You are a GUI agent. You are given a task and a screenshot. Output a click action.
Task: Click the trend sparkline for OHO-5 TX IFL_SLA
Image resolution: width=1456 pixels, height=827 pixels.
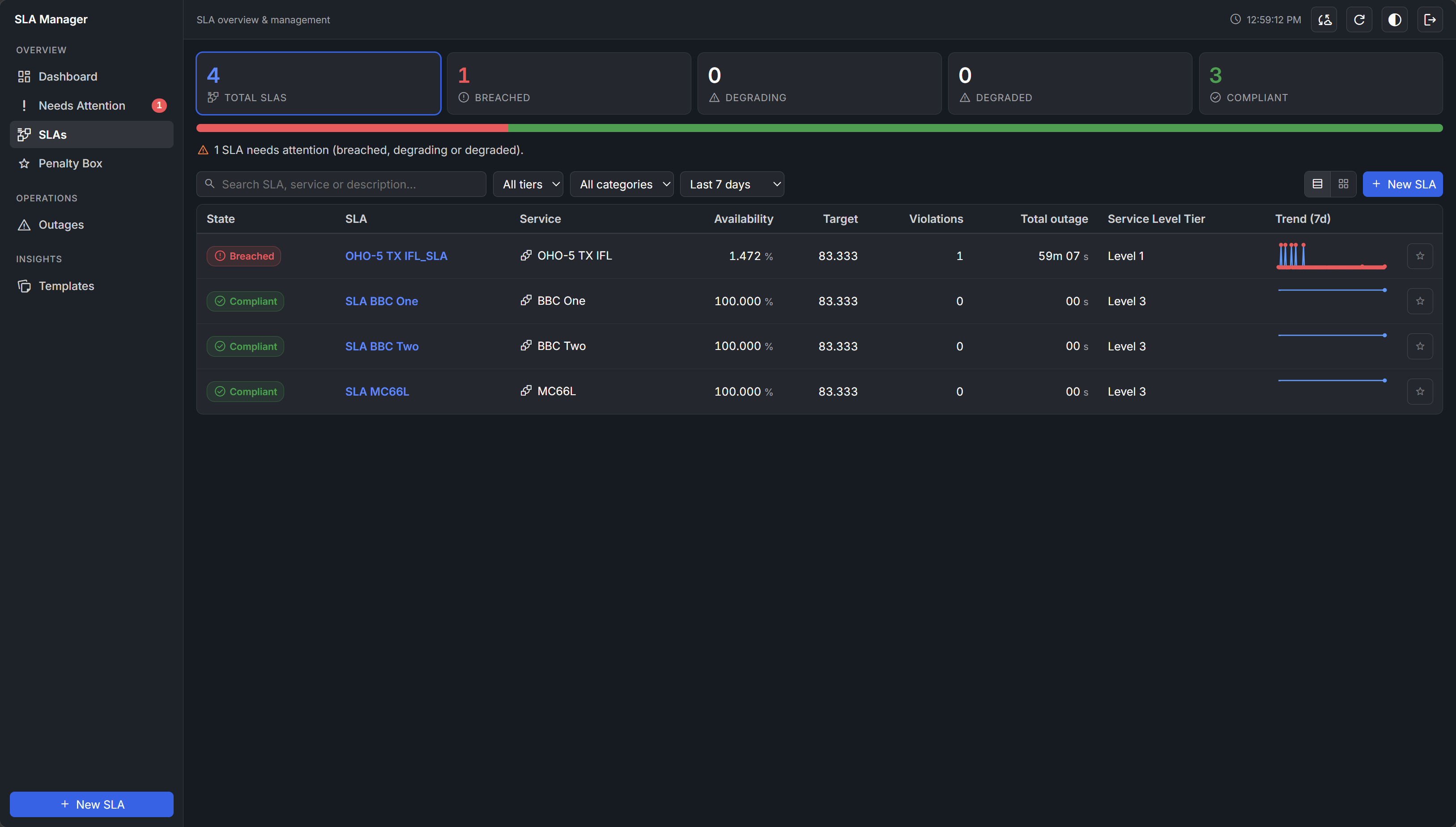click(x=1331, y=256)
